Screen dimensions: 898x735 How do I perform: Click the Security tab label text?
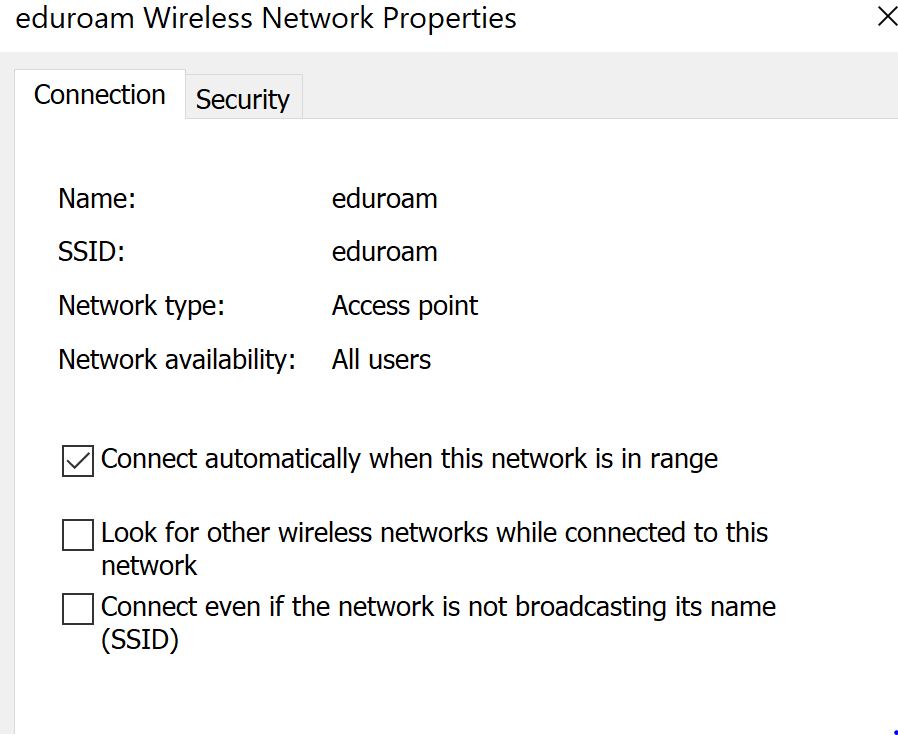243,98
